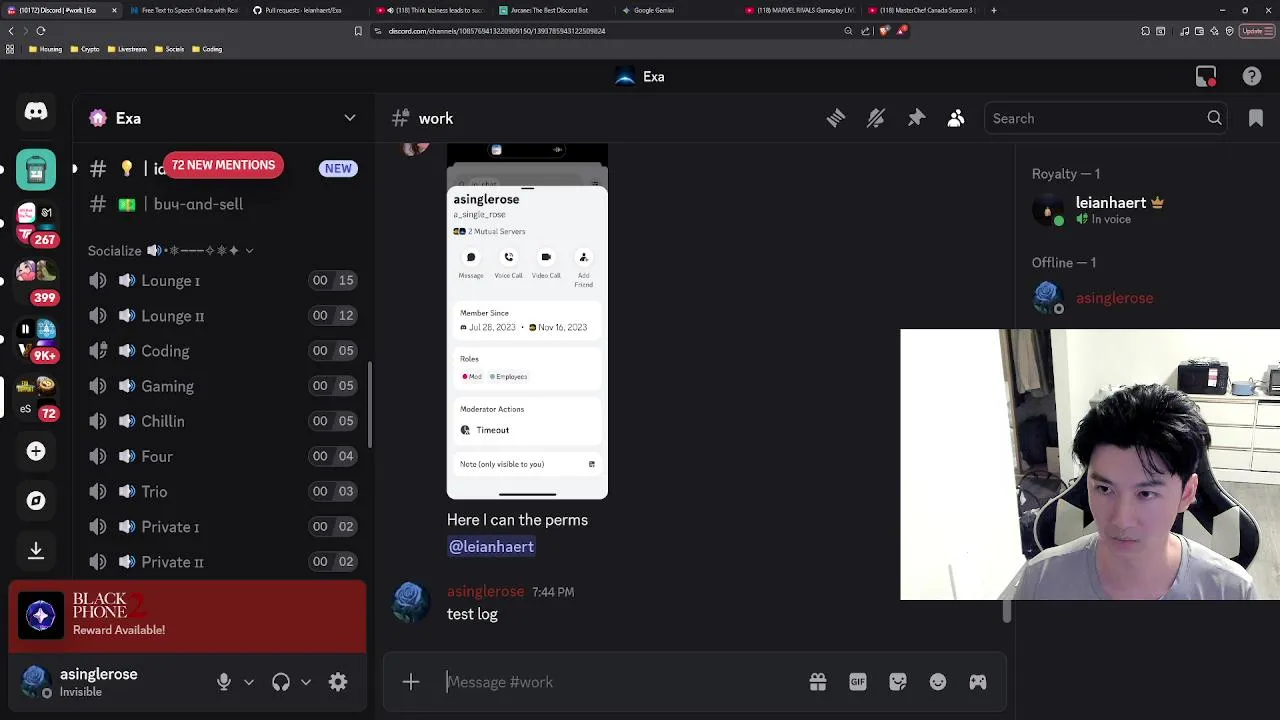Click asinglerose username in message
Image resolution: width=1280 pixels, height=720 pixels.
[485, 592]
